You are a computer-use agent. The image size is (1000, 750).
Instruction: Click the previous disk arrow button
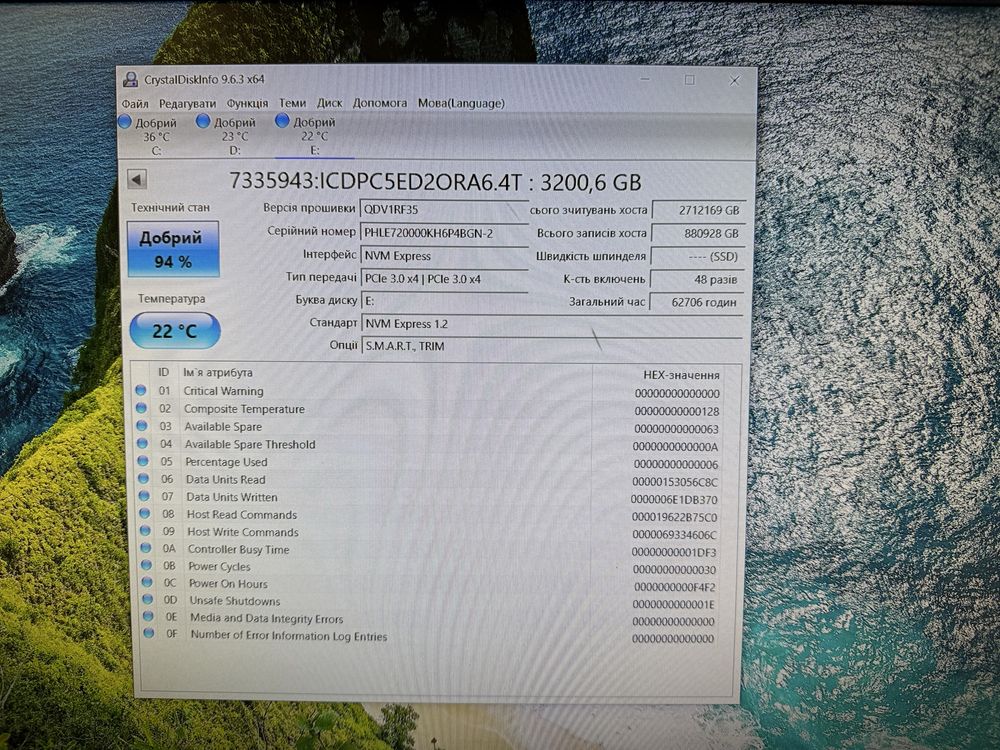[x=136, y=180]
